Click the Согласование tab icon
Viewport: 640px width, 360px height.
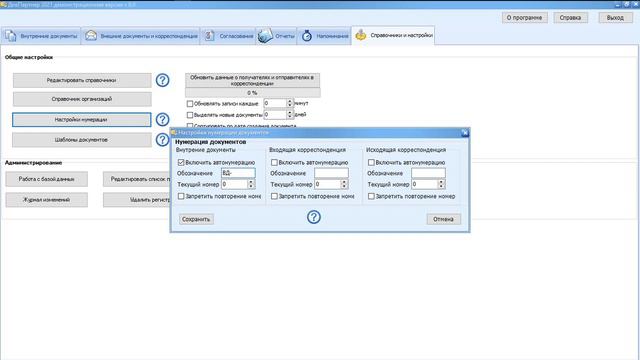(x=209, y=36)
